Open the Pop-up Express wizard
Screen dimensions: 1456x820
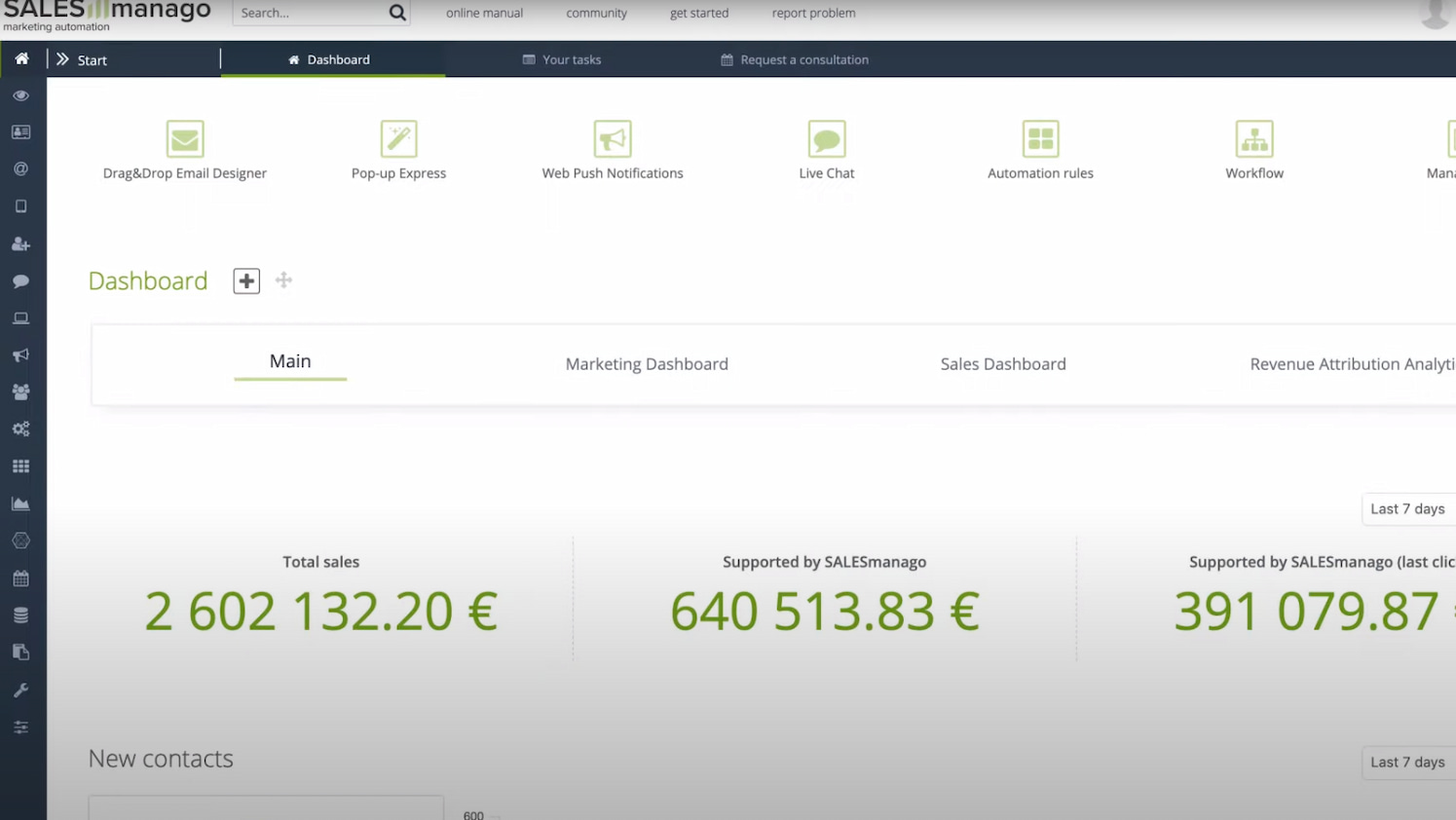(398, 148)
